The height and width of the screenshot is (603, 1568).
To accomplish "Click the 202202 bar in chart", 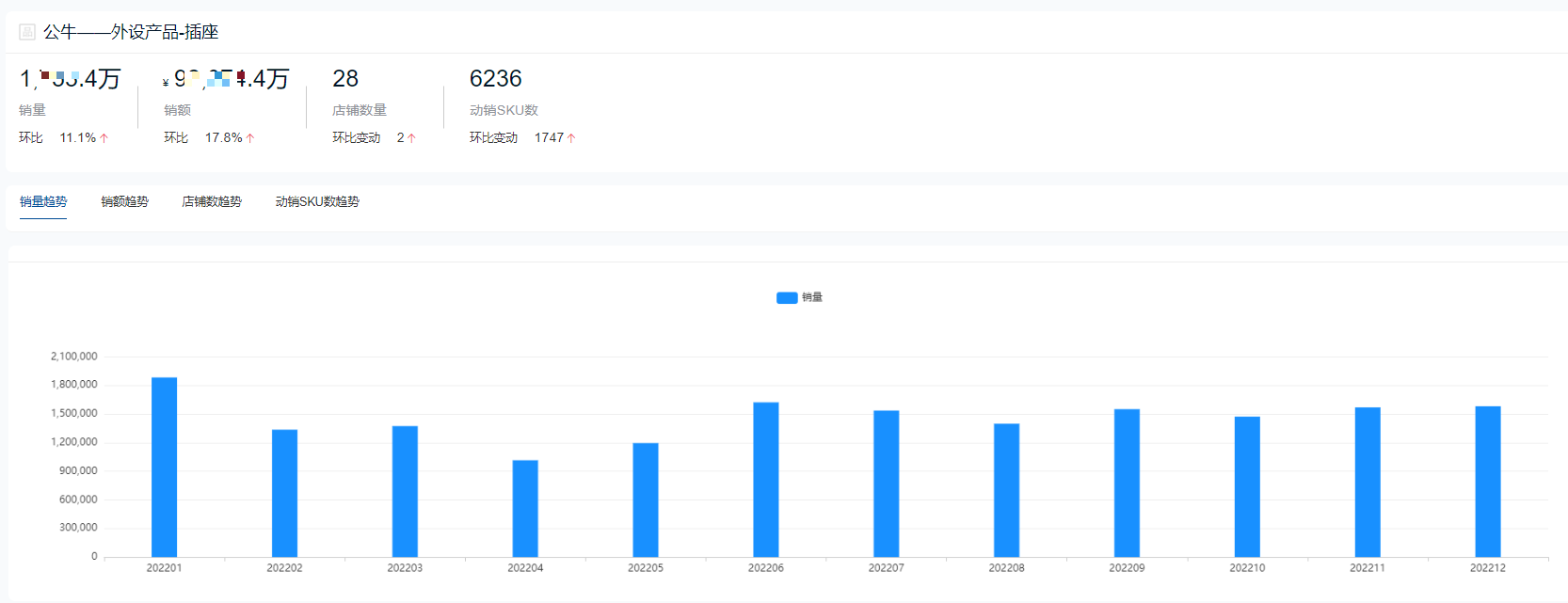I will tap(284, 493).
